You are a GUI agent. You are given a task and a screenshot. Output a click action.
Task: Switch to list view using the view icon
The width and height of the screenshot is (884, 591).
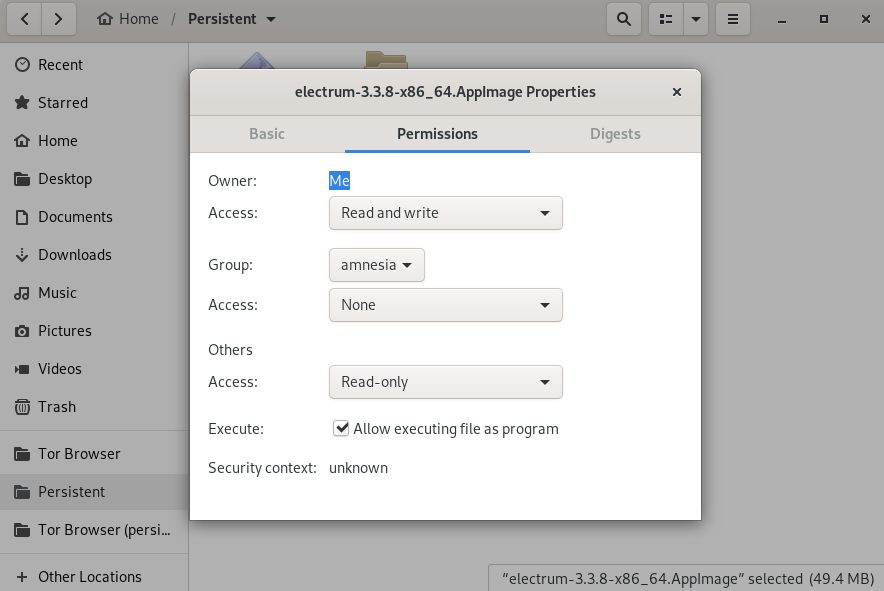[x=666, y=19]
